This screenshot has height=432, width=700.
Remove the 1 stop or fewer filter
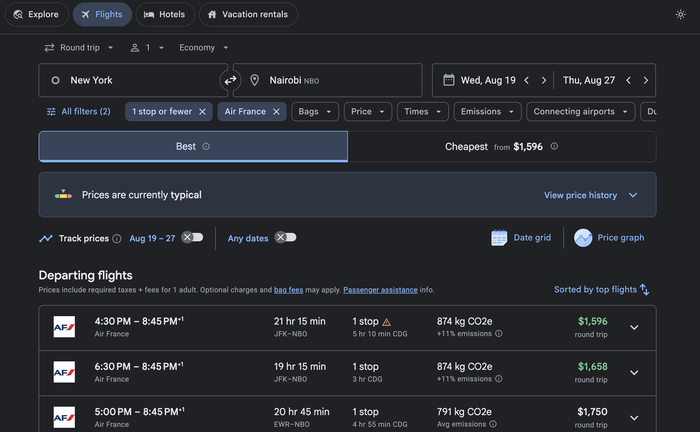(x=202, y=112)
